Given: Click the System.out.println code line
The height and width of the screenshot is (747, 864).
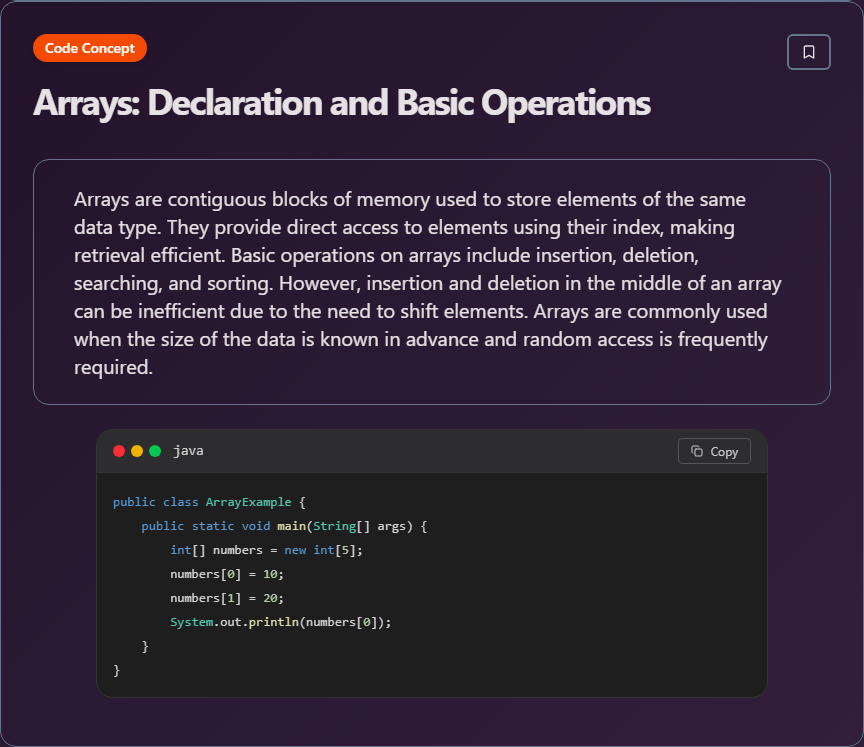Looking at the screenshot, I should pos(280,622).
